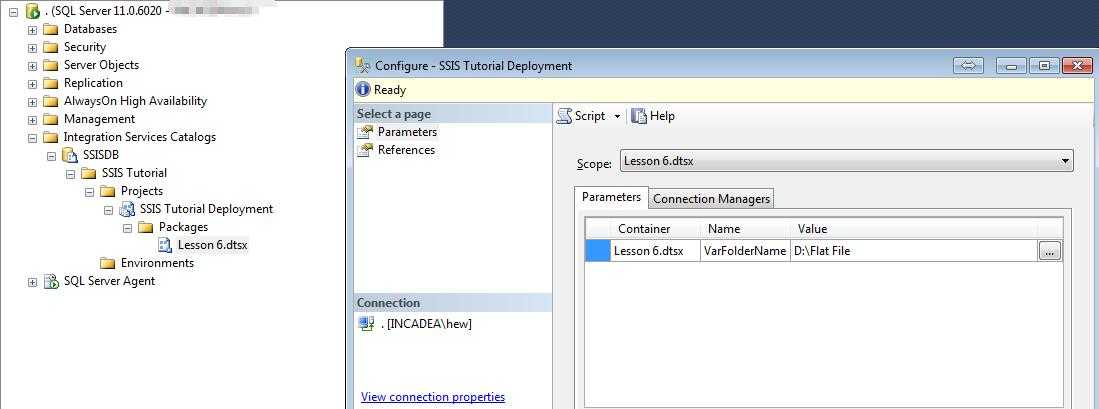
Task: Select the References page
Action: [x=407, y=150]
